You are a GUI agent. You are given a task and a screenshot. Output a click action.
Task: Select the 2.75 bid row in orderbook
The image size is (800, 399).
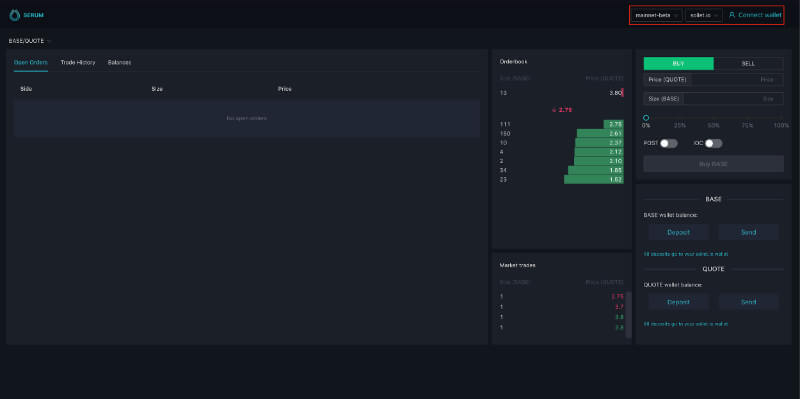(561, 124)
